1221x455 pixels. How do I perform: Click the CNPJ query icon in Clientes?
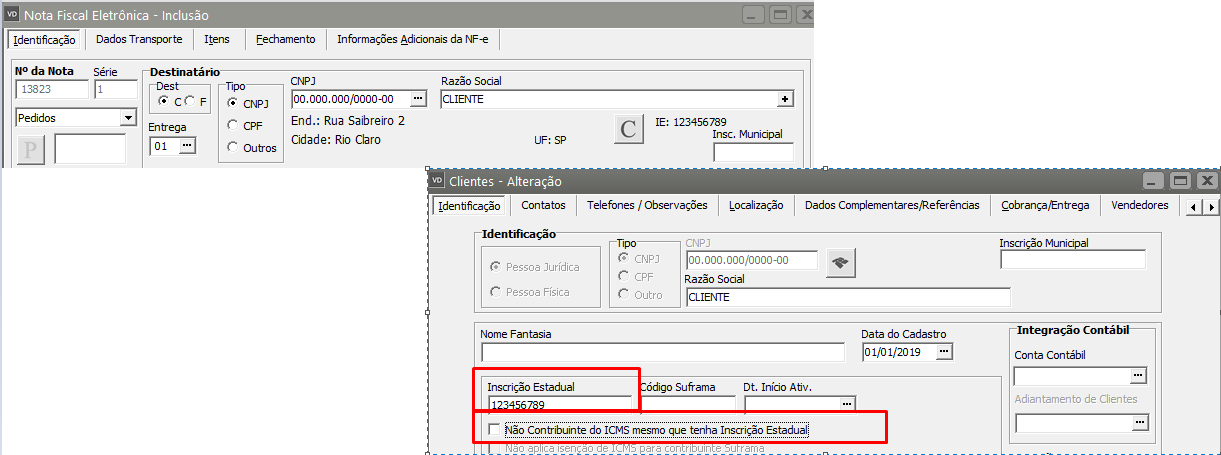pos(840,262)
